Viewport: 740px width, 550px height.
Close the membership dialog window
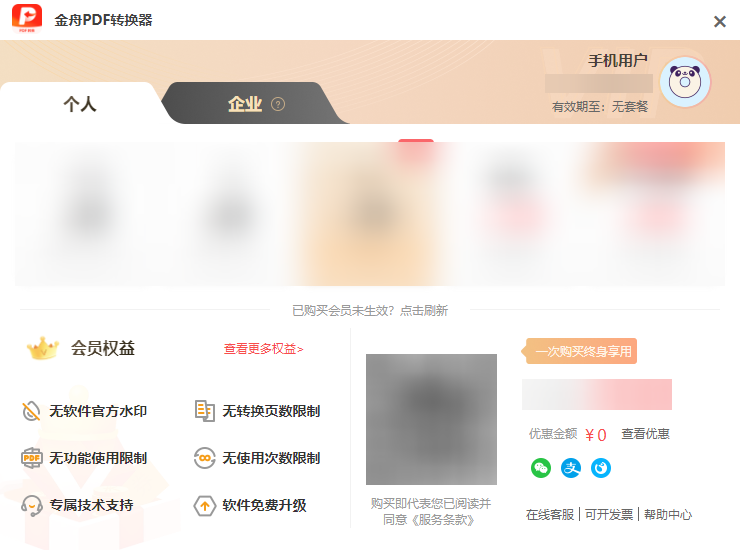pos(719,21)
